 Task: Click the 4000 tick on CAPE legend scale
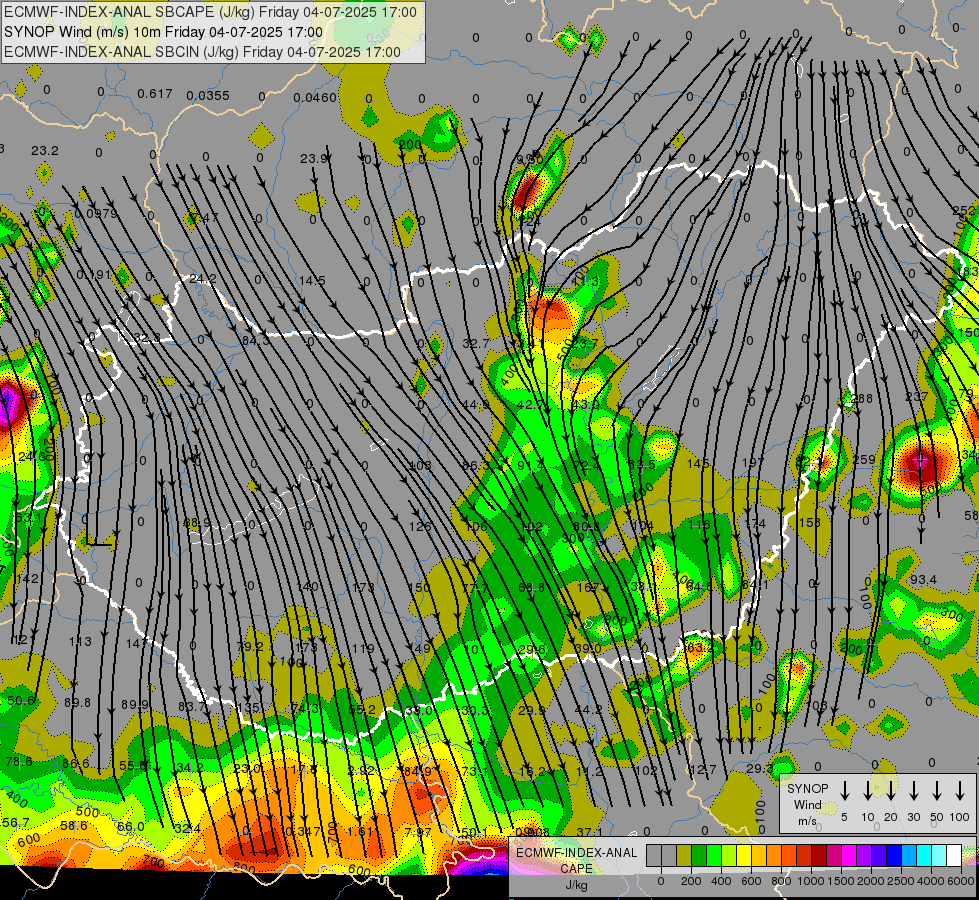click(931, 881)
